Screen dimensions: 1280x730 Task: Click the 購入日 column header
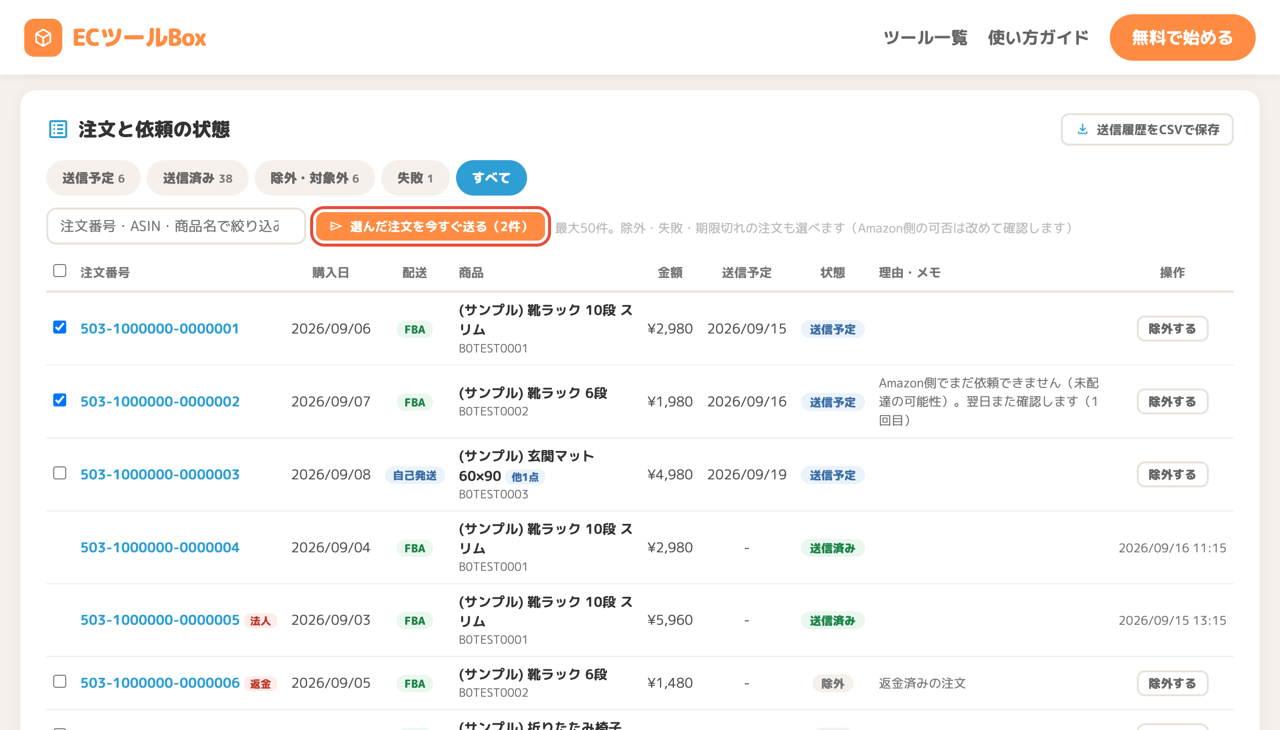[331, 272]
